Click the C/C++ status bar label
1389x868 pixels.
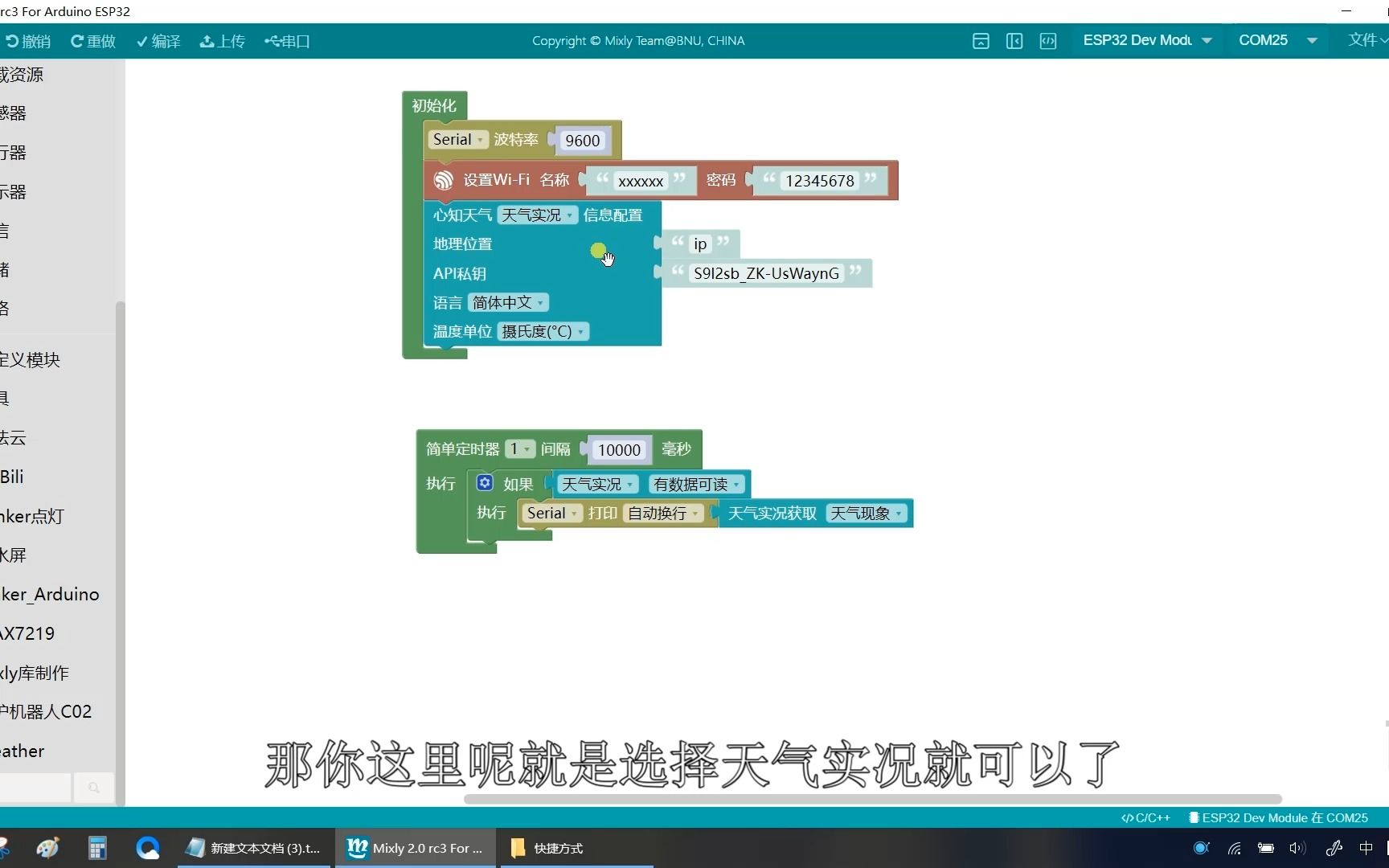click(x=1145, y=817)
